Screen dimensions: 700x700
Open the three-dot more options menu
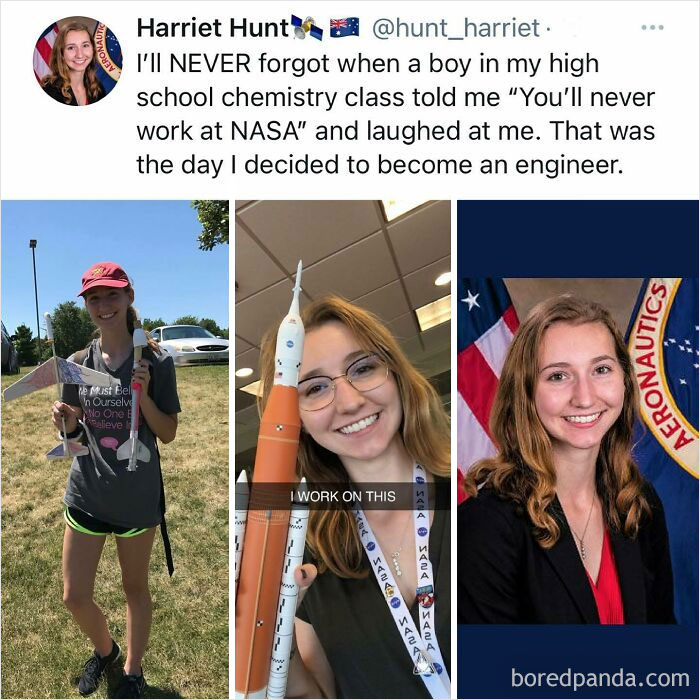tap(652, 28)
